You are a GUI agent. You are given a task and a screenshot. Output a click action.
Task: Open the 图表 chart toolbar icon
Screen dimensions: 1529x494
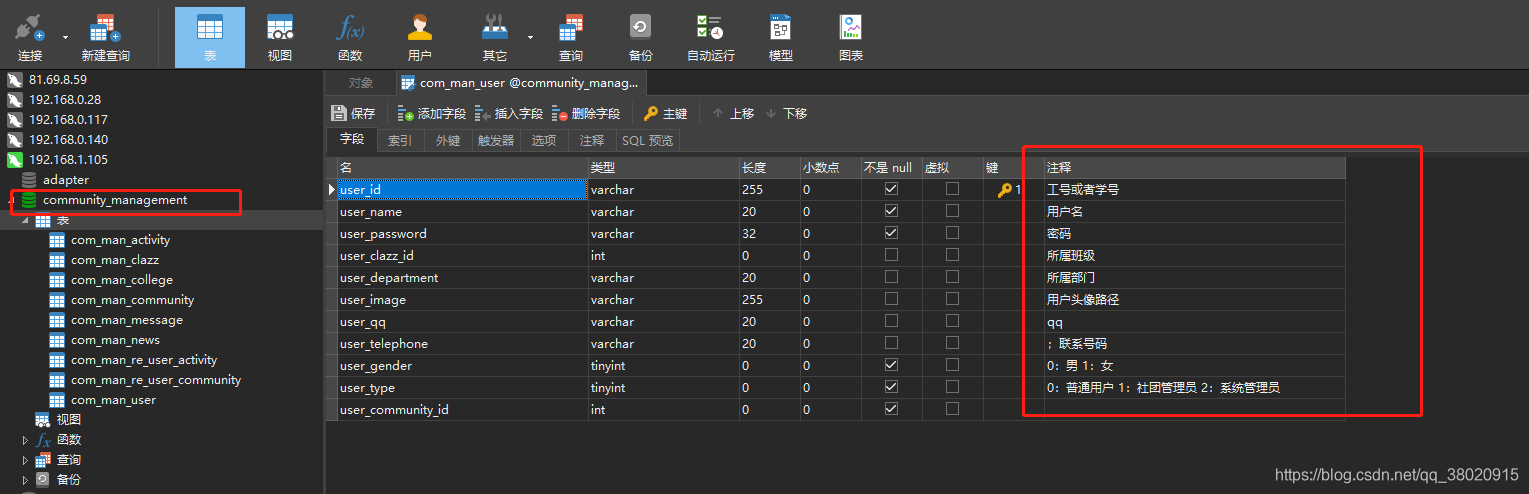851,38
